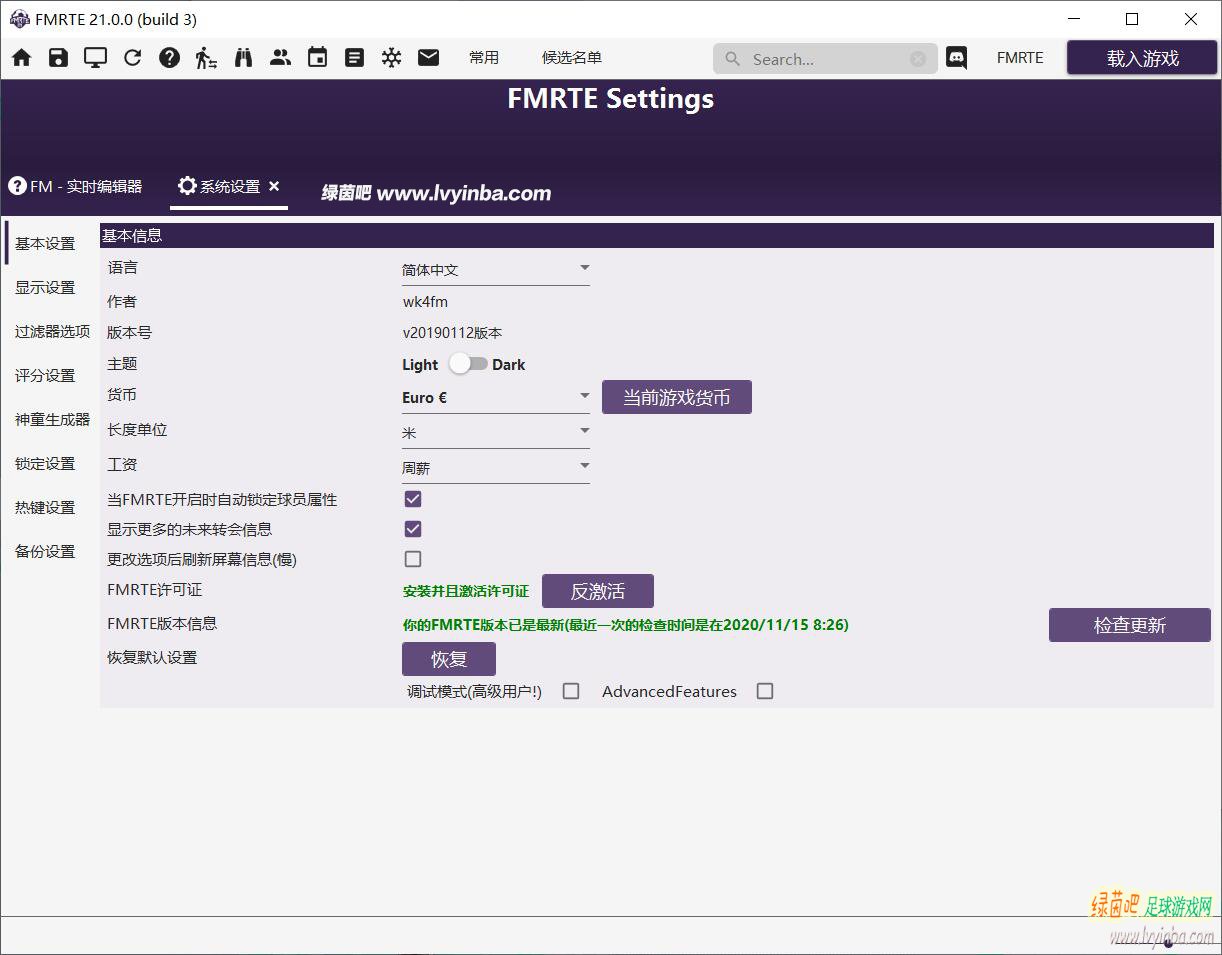Screen dimensions: 1222x955
Task: Open the 货币 Euro € dropdown
Action: click(495, 398)
